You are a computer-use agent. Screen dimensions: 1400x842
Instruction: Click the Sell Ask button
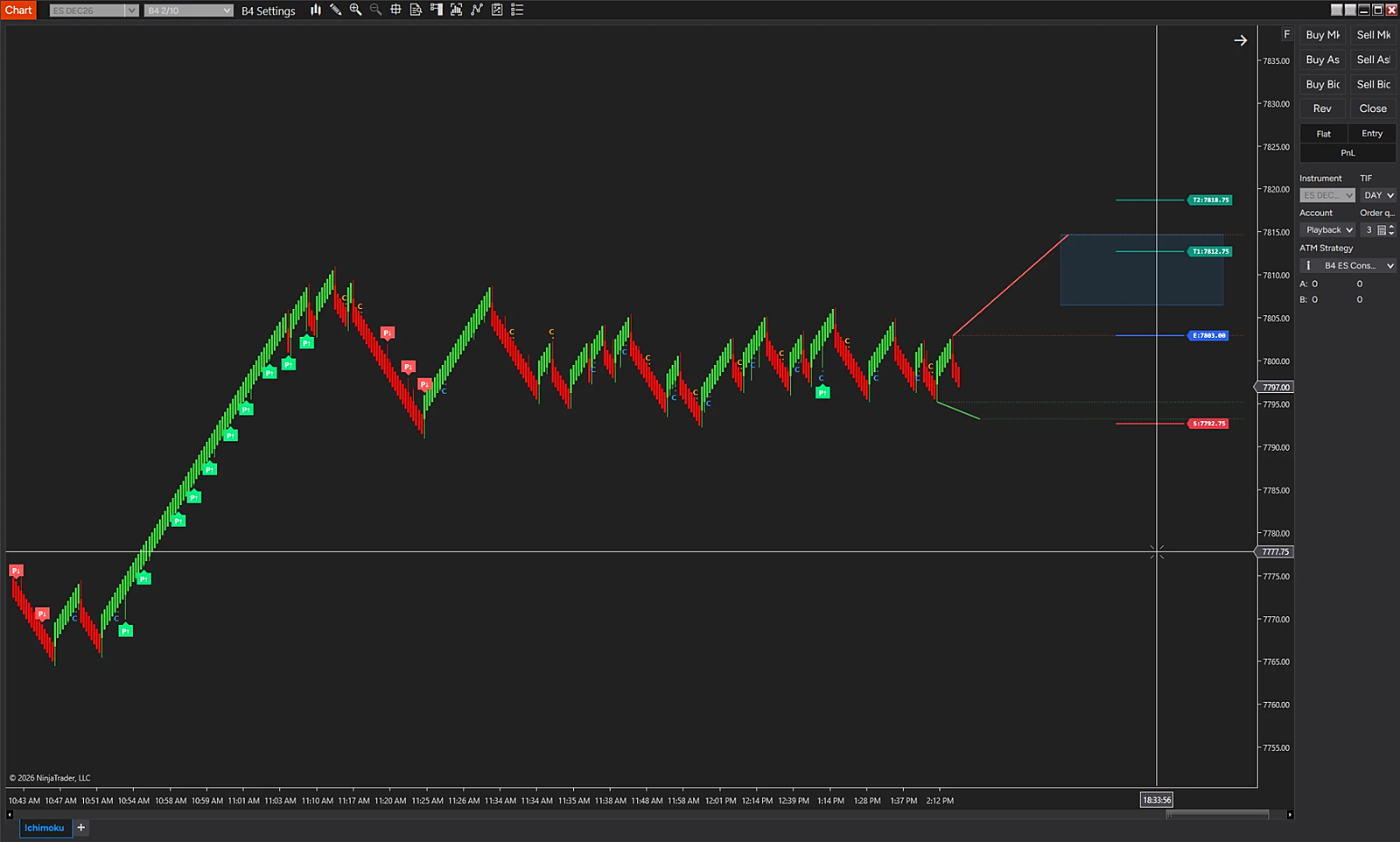pos(1373,60)
